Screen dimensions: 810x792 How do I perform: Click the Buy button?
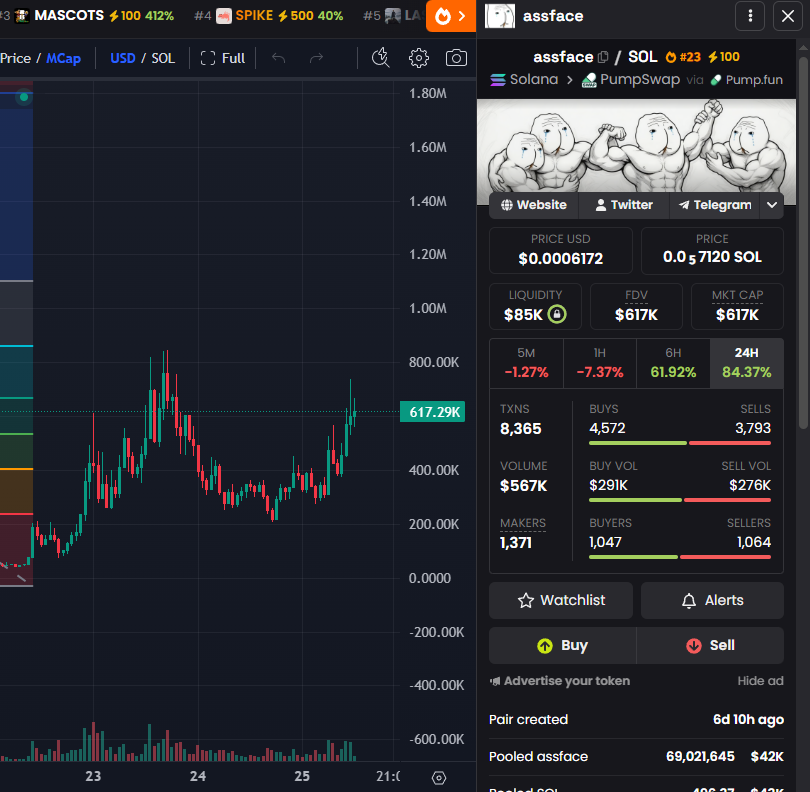coord(563,645)
